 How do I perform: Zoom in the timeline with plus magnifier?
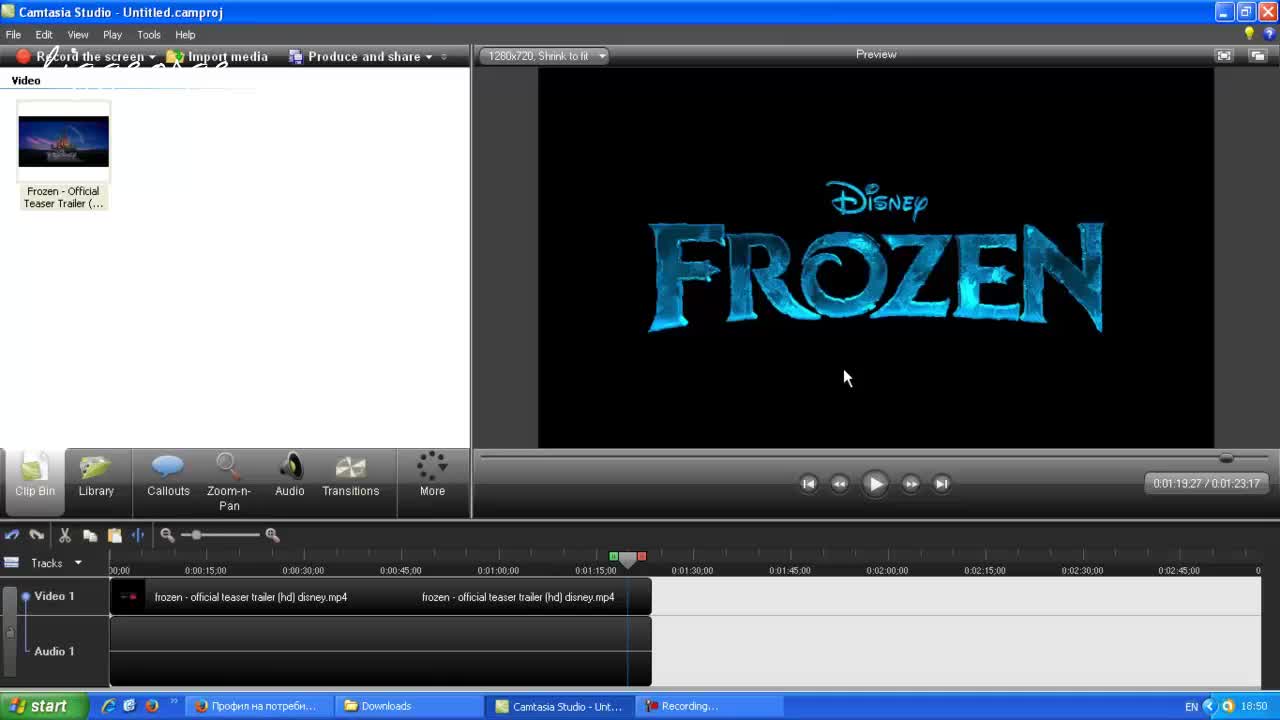pos(272,535)
